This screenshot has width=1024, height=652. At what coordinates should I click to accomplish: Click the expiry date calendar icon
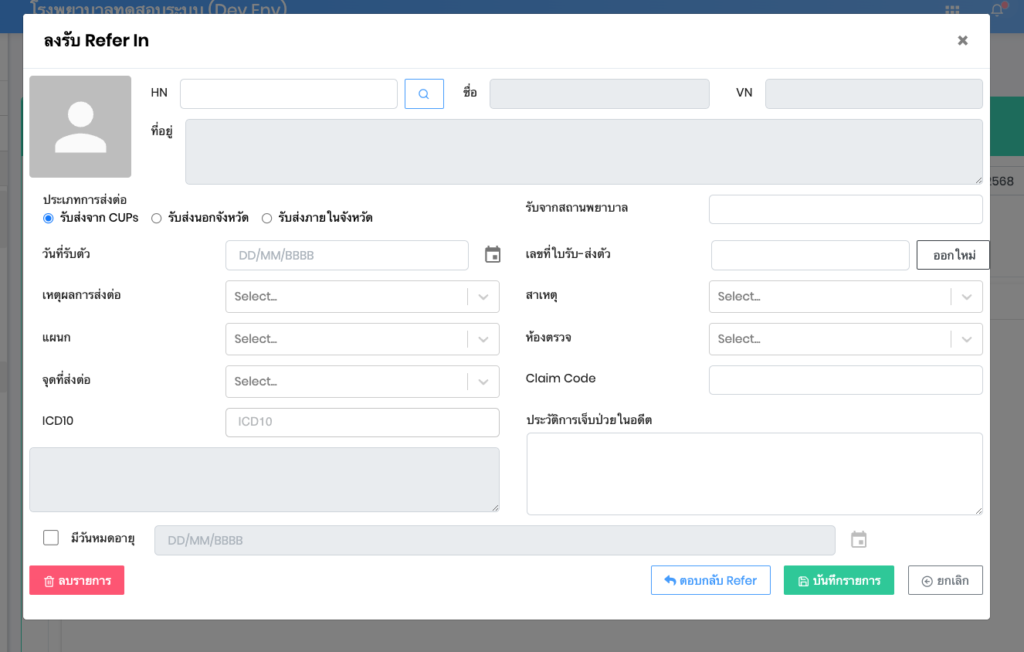click(858, 540)
